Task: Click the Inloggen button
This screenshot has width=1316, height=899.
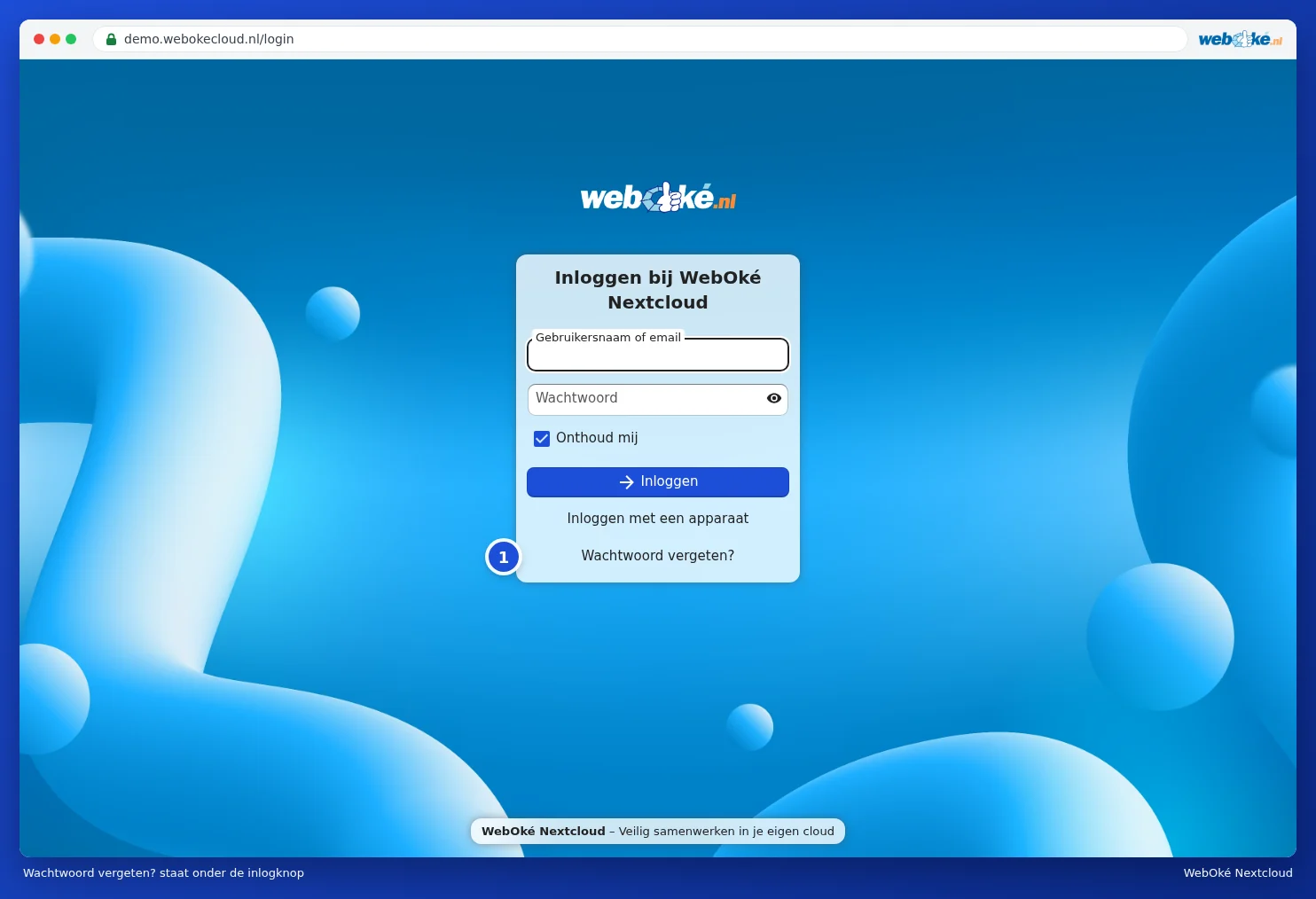Action: point(658,481)
